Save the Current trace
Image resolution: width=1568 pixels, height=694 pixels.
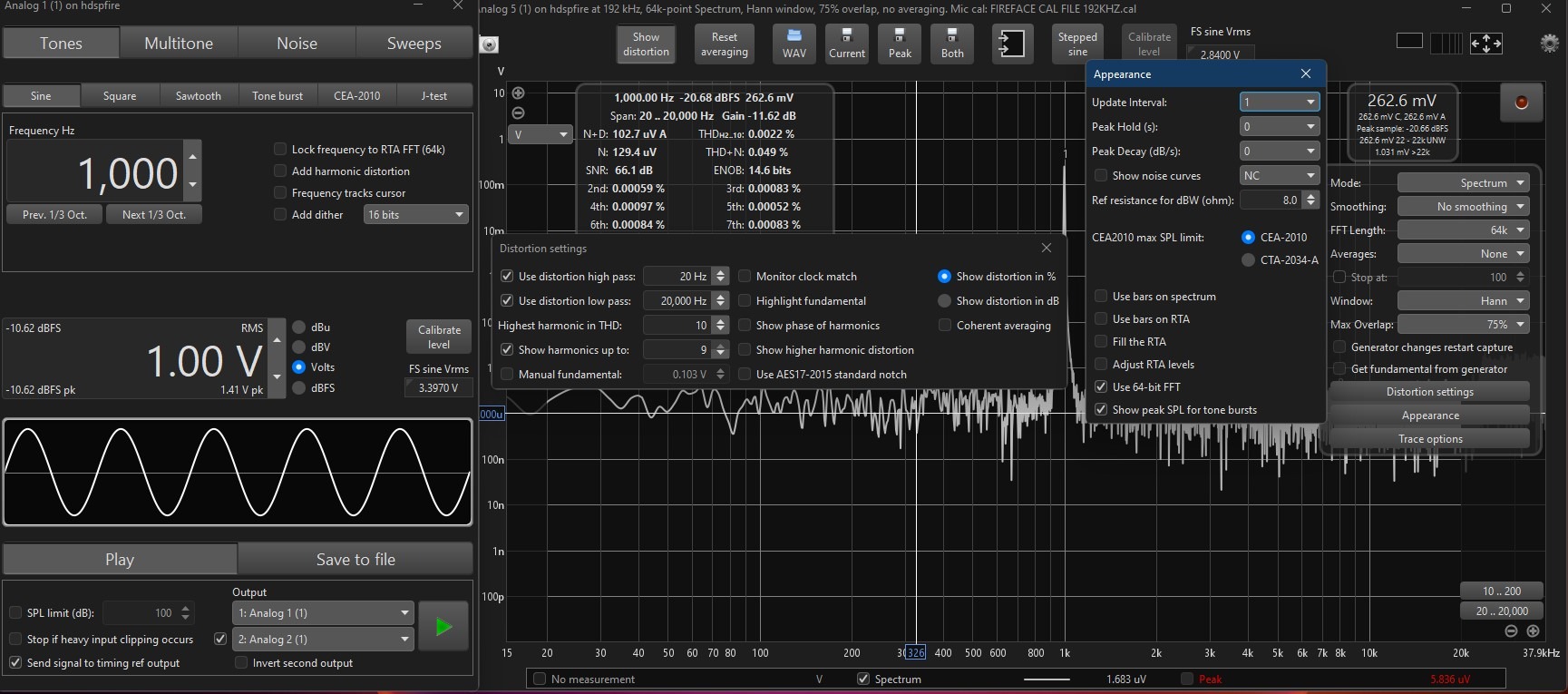coord(847,44)
